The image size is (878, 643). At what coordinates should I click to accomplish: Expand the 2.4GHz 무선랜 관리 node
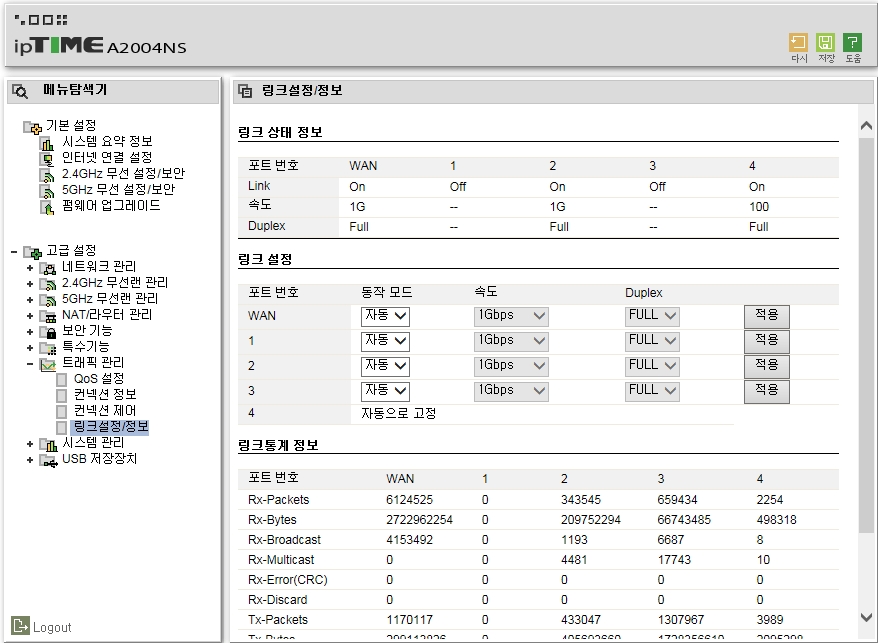pyautogui.click(x=30, y=284)
